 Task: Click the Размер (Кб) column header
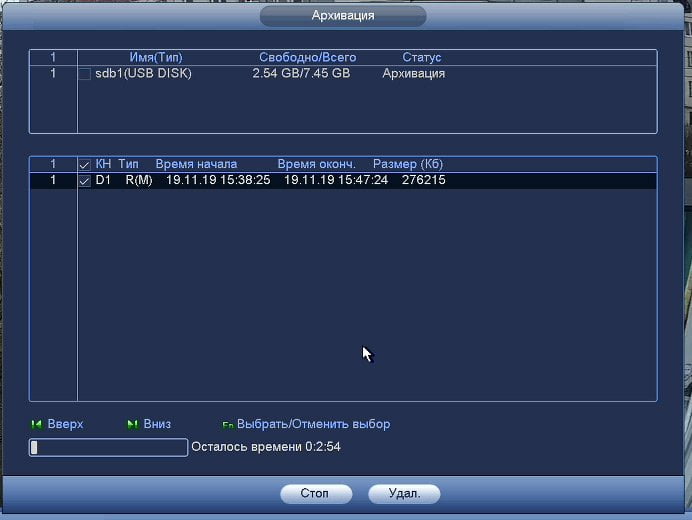[x=408, y=164]
